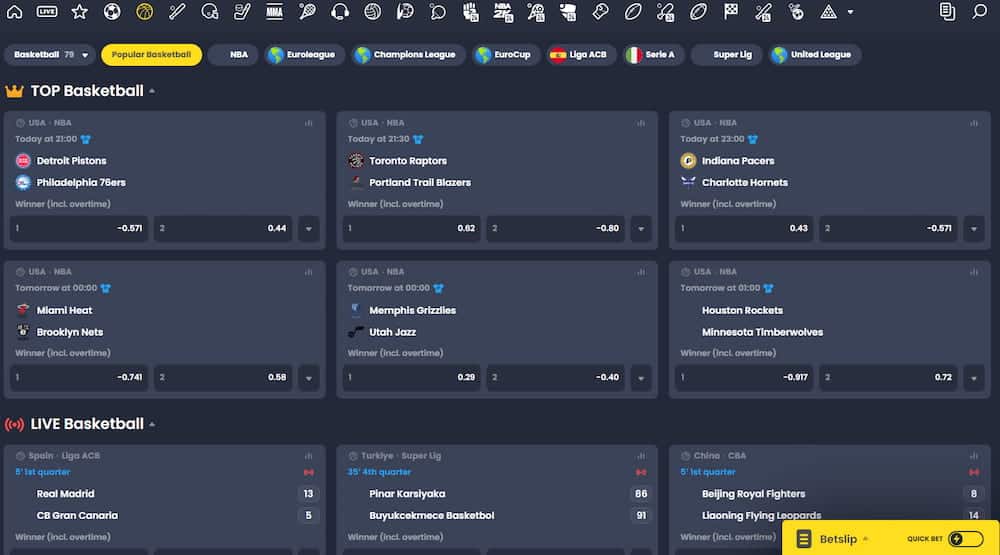Switch to the Liga ACB tab
Viewport: 1000px width, 555px height.
click(x=580, y=55)
